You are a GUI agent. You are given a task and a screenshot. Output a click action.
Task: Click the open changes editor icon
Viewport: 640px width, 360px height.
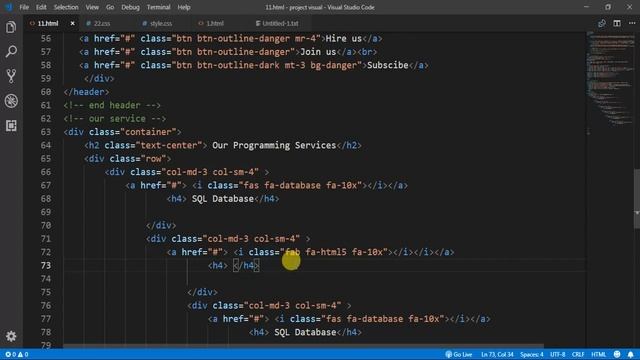point(602,23)
